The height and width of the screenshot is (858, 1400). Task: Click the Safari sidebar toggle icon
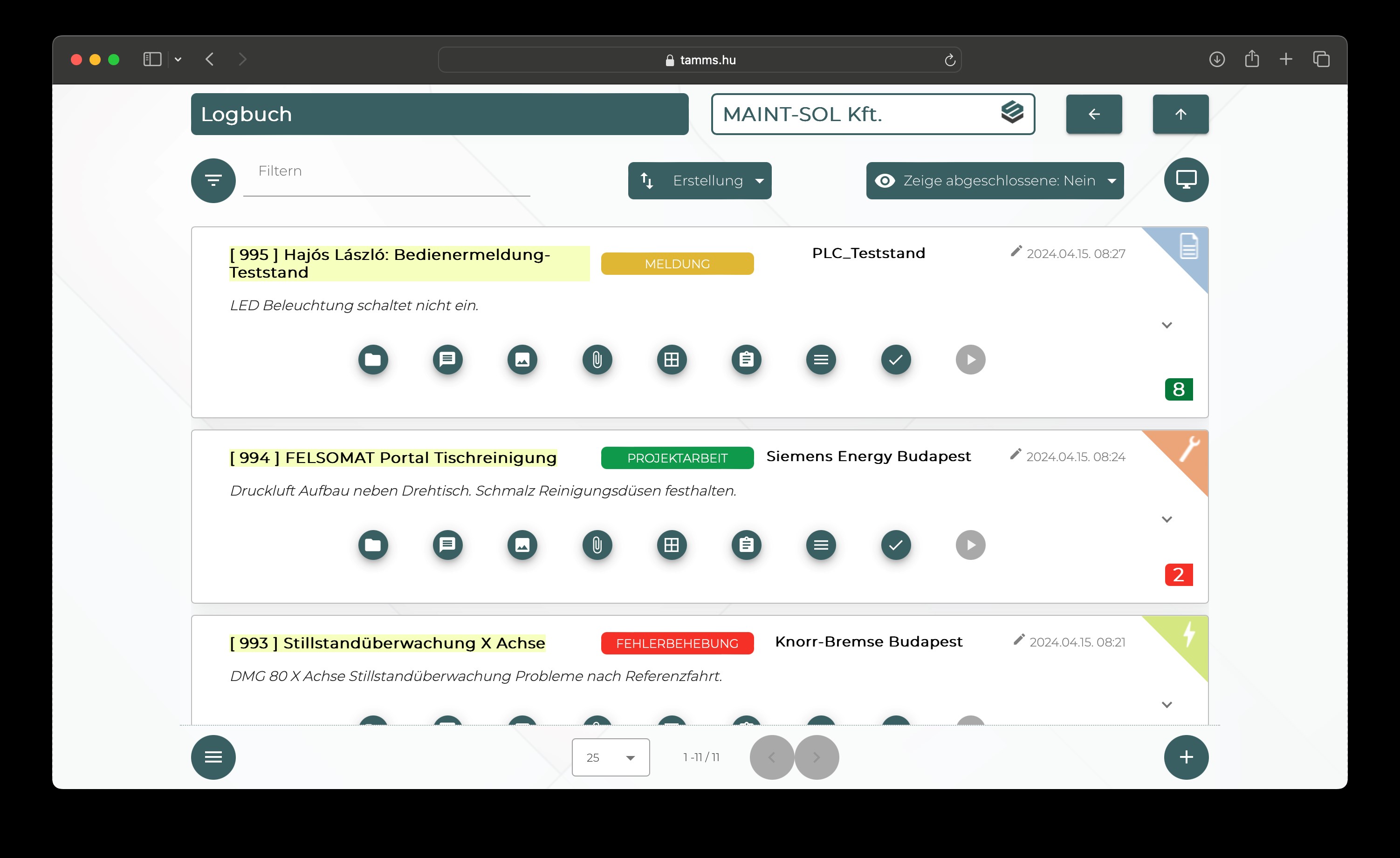[152, 59]
